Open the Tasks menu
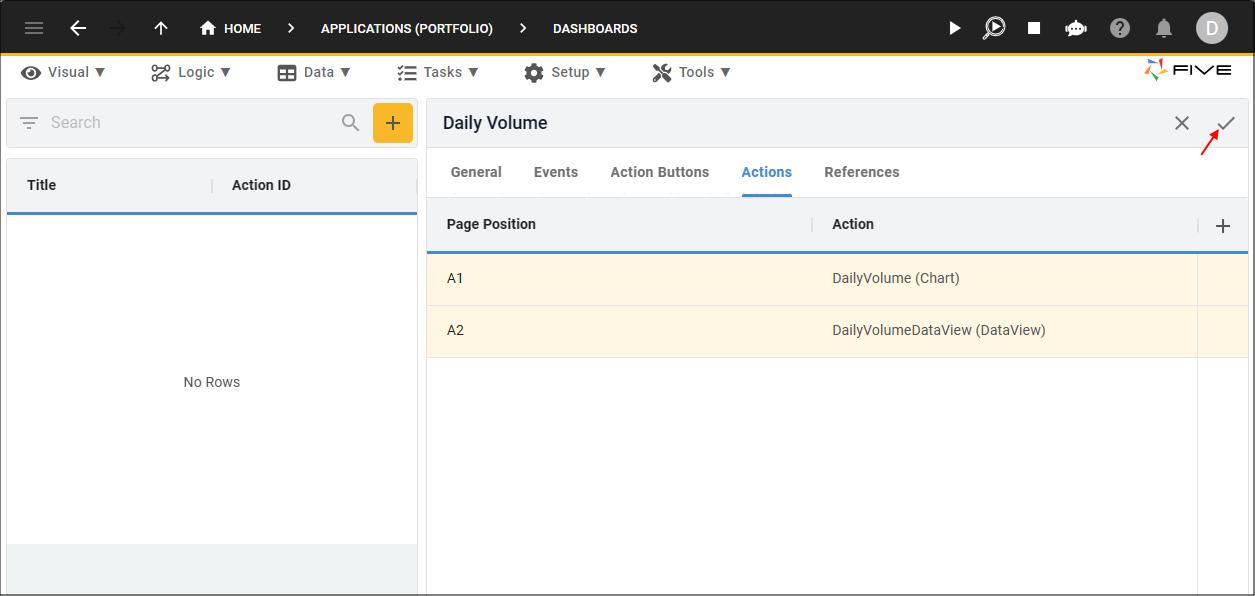 pyautogui.click(x=438, y=72)
